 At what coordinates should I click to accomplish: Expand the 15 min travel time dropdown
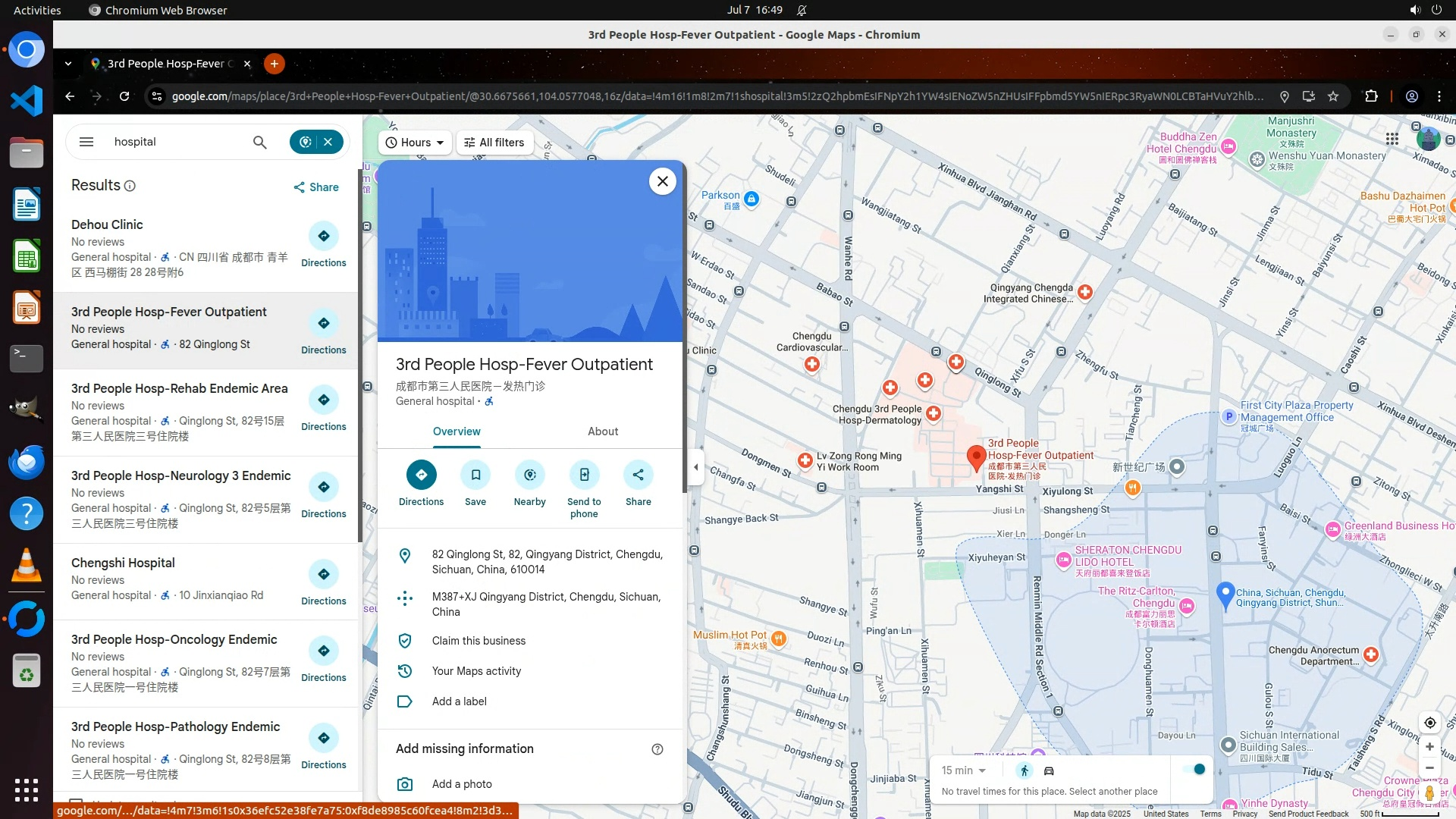964,770
